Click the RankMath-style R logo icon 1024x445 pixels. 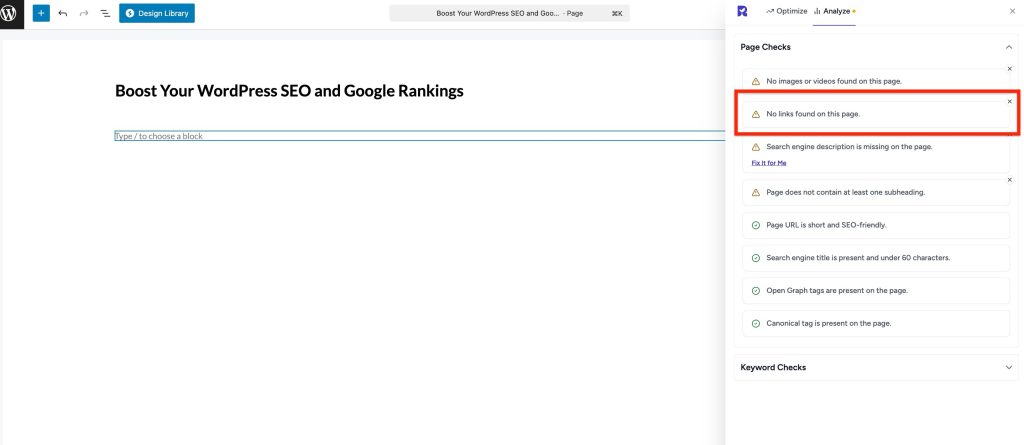(742, 11)
